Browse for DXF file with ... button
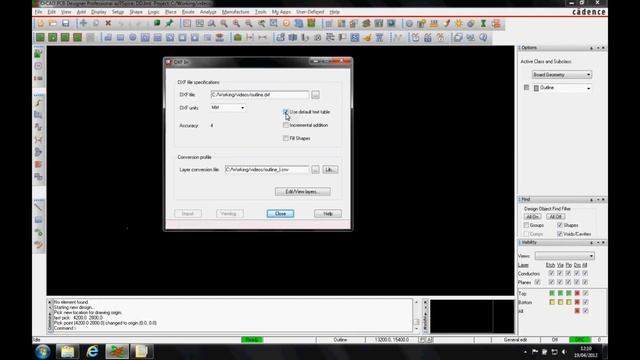 coord(316,95)
